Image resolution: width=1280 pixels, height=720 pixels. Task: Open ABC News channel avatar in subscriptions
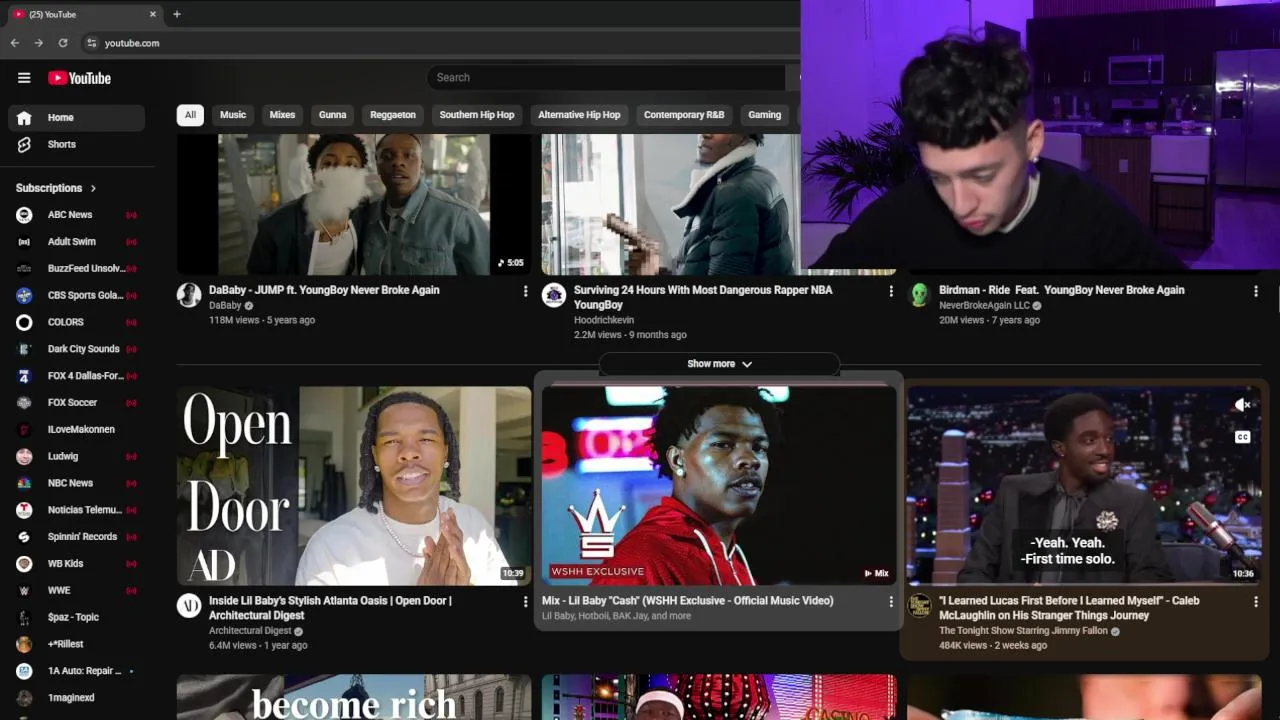(x=24, y=215)
